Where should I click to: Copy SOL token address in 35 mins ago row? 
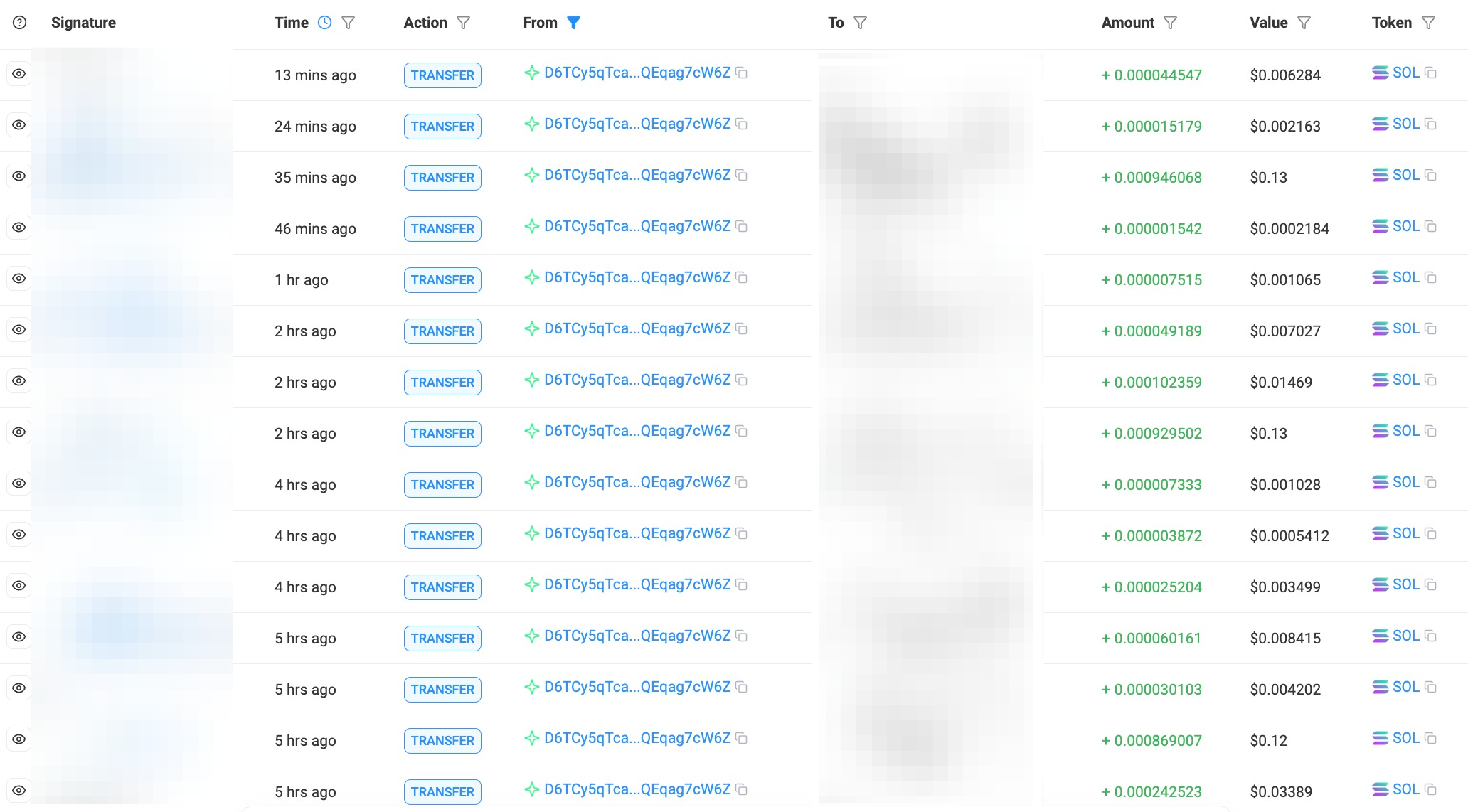(x=1431, y=176)
